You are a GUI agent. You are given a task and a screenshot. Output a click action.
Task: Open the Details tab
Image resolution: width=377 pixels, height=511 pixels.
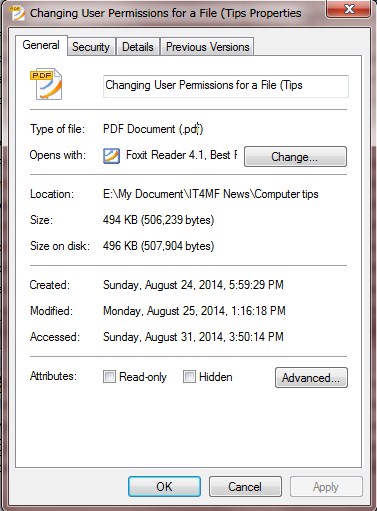[138, 47]
